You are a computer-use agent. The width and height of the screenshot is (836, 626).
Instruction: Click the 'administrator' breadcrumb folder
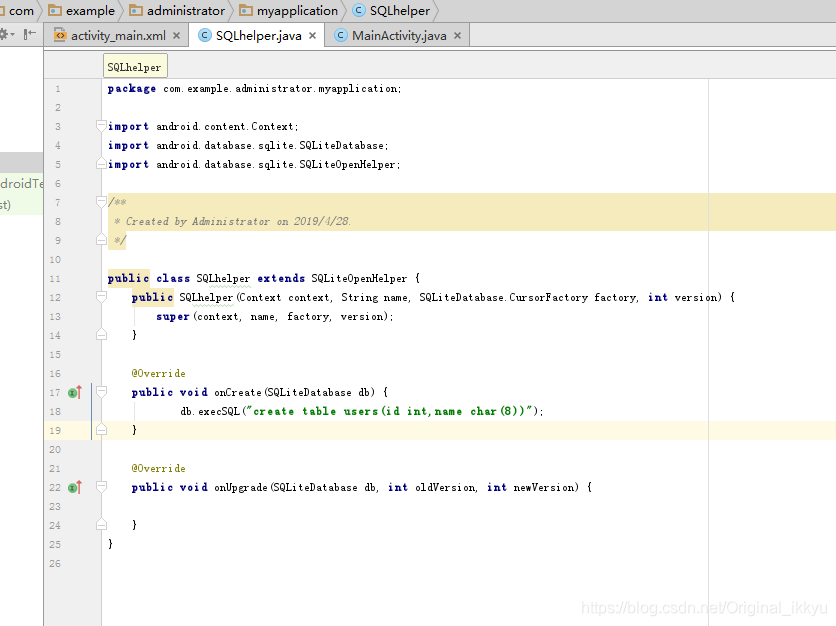click(x=177, y=11)
